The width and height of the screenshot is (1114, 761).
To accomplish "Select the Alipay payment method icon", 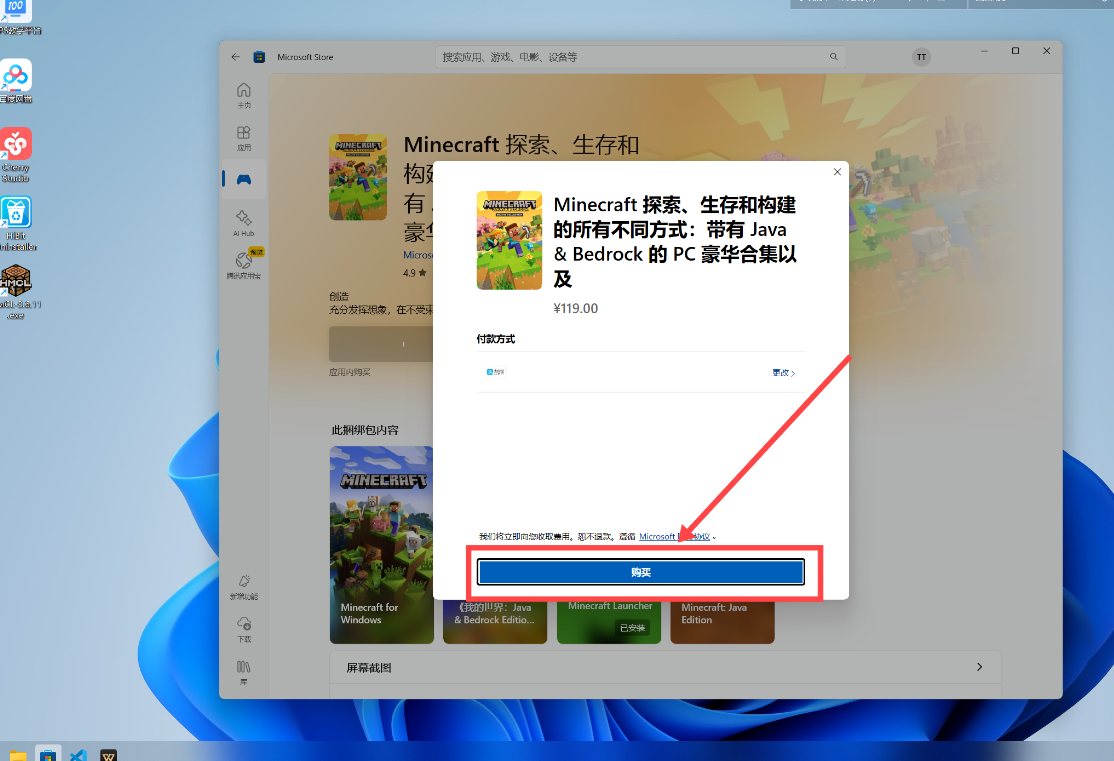I will (x=495, y=372).
